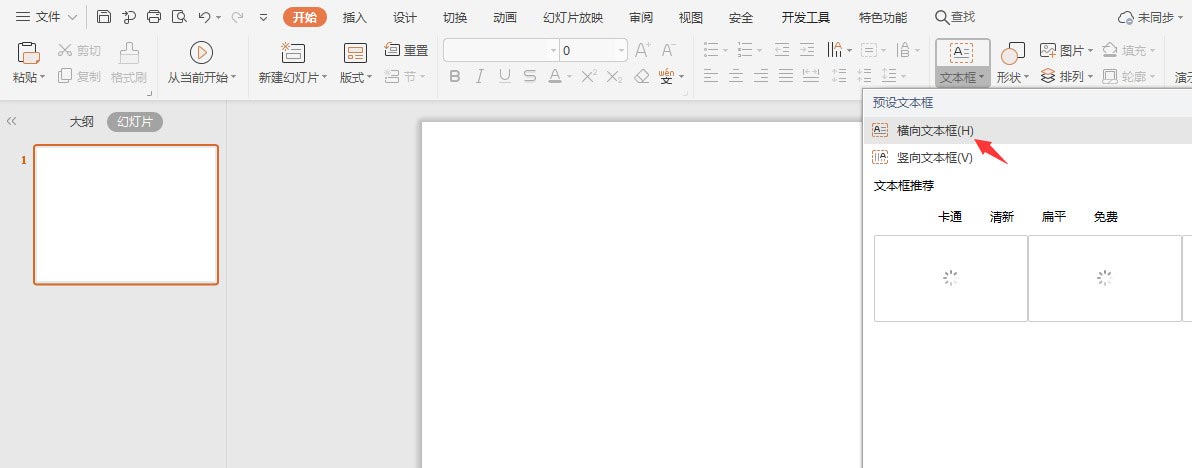Switch to the 审阅 tab
Screen dimensions: 1192x468
click(641, 17)
